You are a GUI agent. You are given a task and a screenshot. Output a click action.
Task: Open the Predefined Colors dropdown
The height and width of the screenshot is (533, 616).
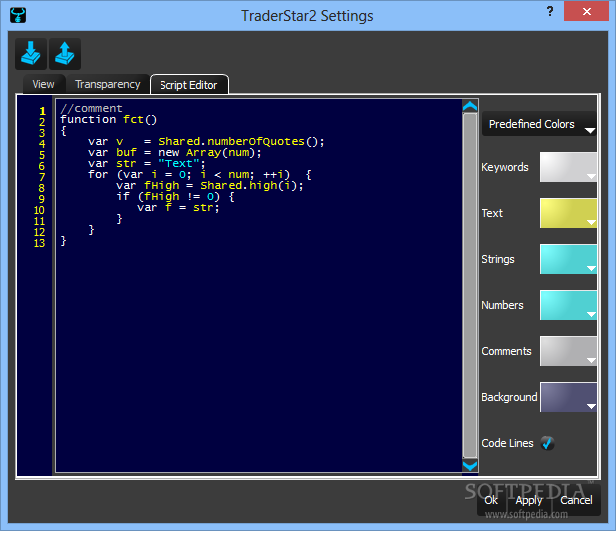click(x=539, y=124)
